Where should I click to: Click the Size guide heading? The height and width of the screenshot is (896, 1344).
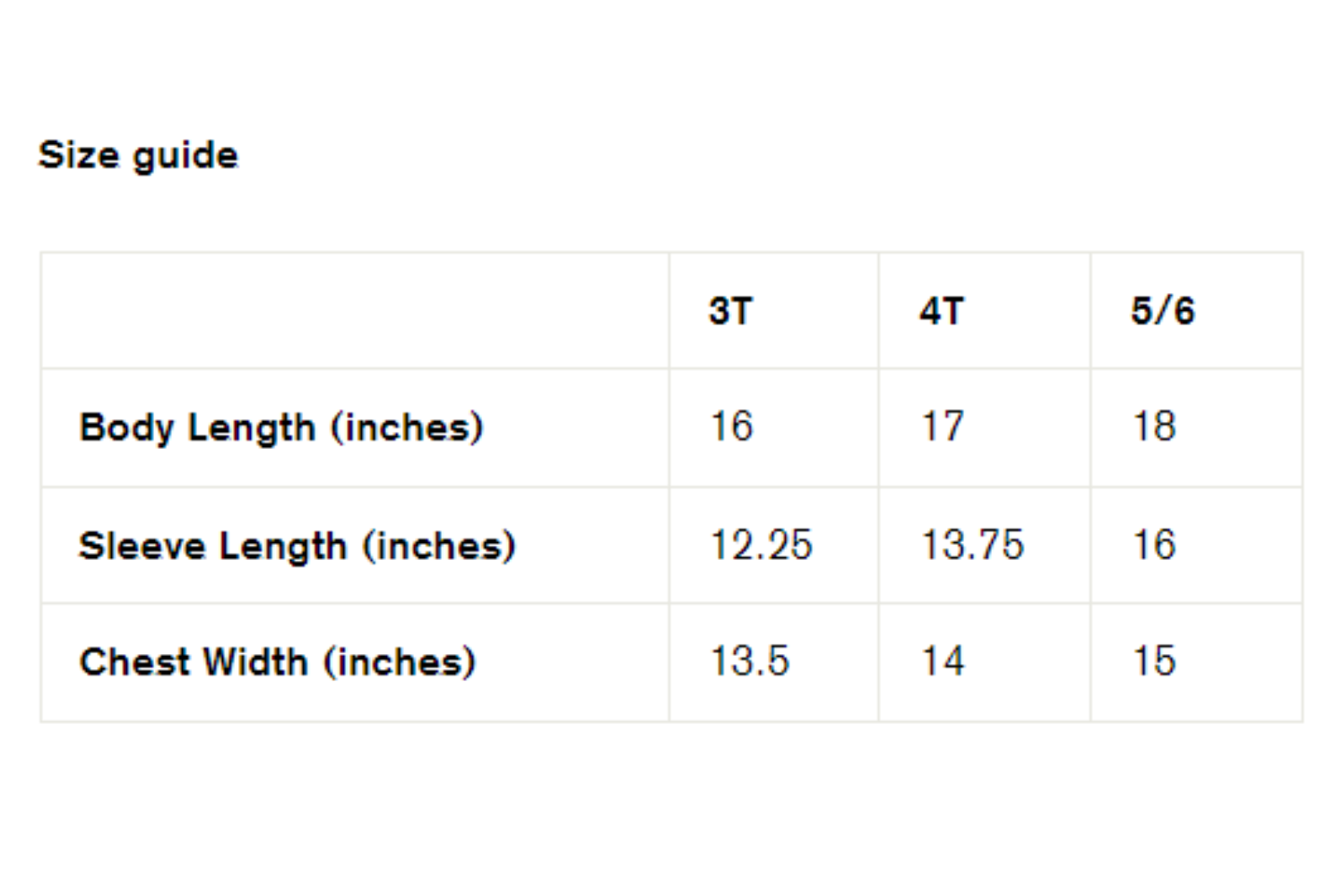click(139, 155)
